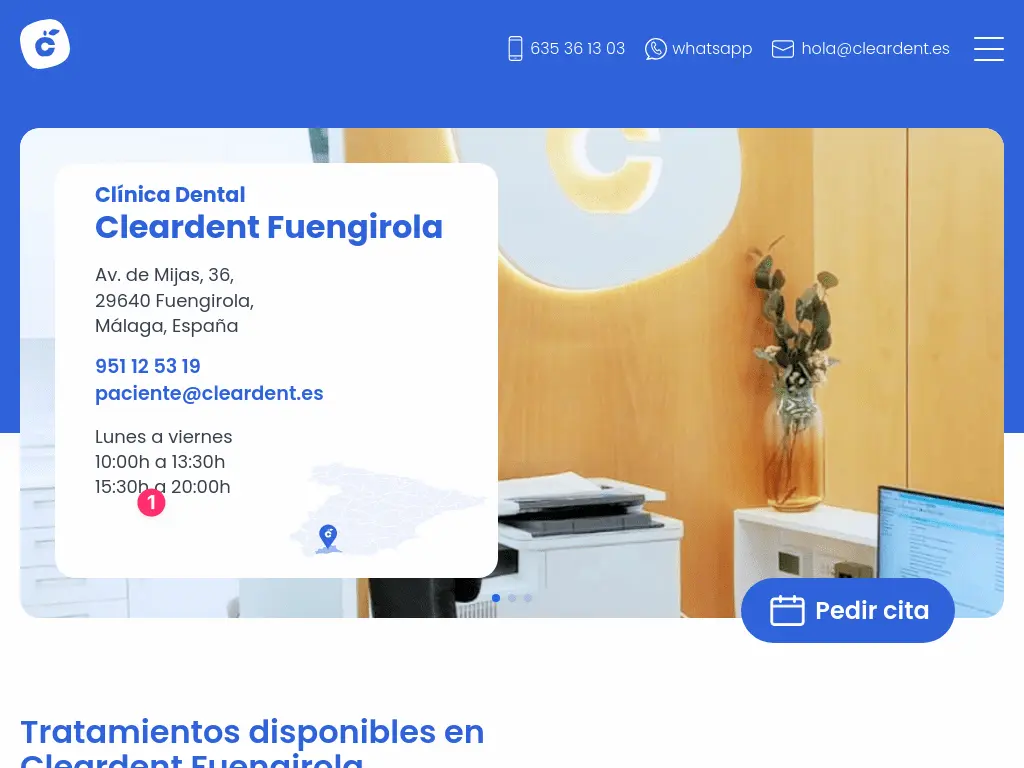
Task: Select the mobile phone icon in the header
Action: click(x=515, y=48)
